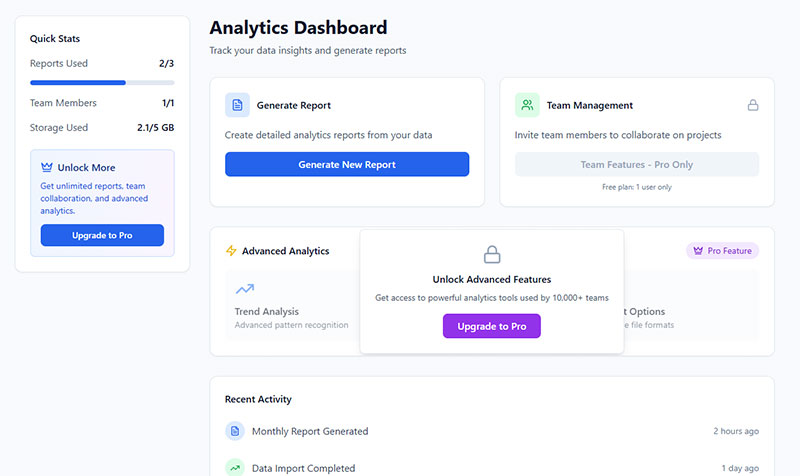The image size is (800, 476).
Task: Click the Reports Used 2/3 value
Action: pos(166,63)
